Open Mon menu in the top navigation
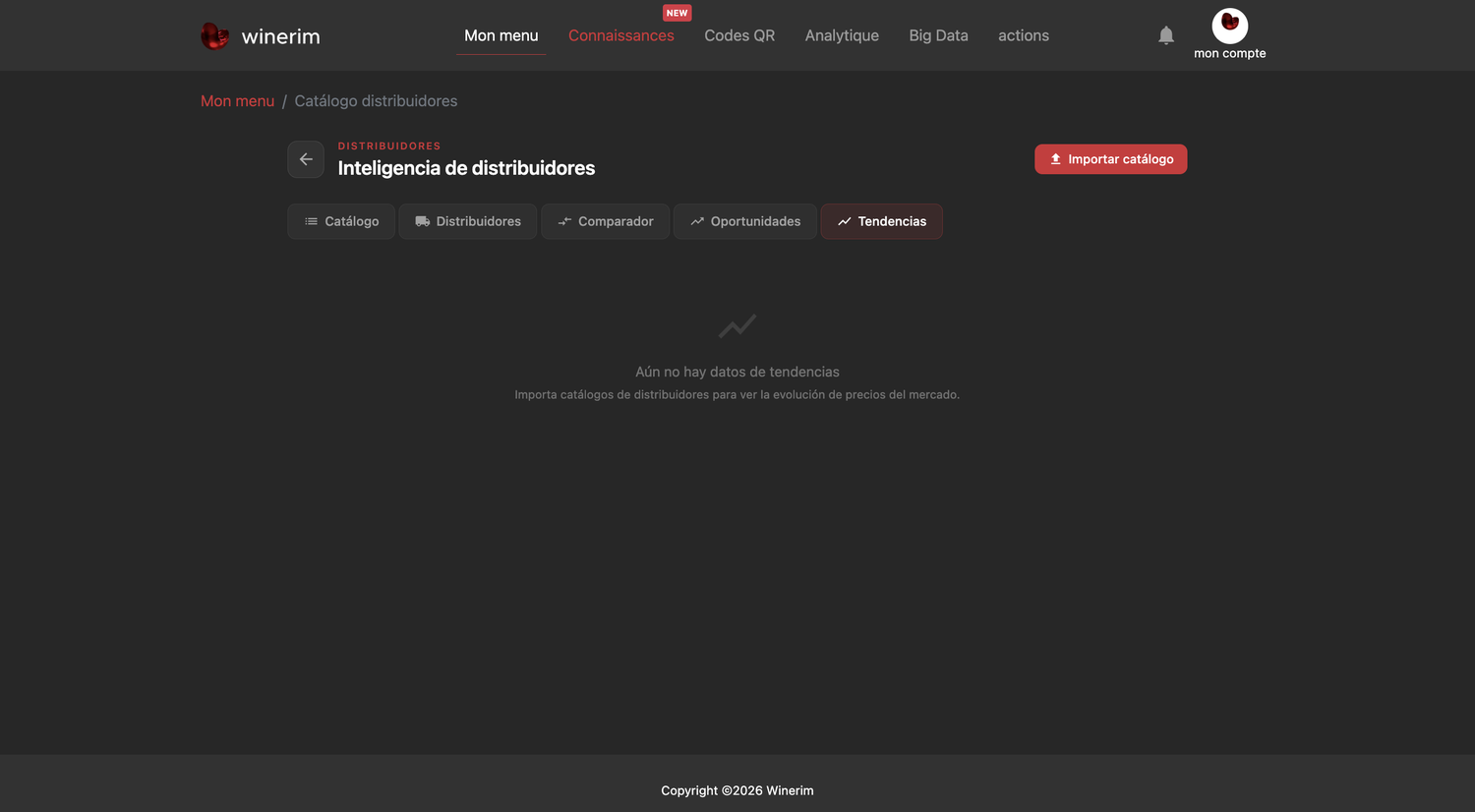Image resolution: width=1475 pixels, height=812 pixels. [501, 35]
